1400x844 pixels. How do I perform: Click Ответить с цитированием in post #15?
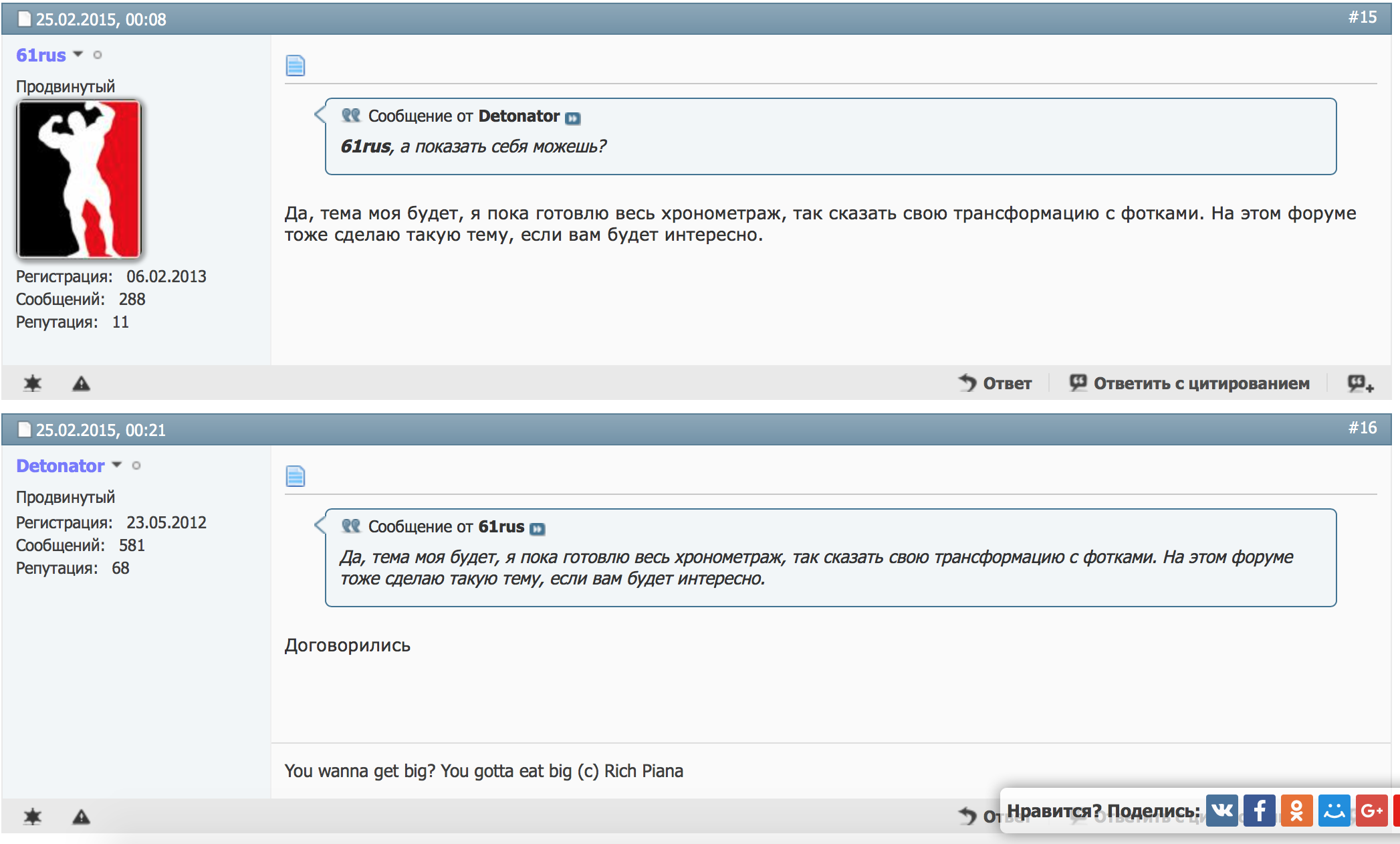(x=1189, y=383)
